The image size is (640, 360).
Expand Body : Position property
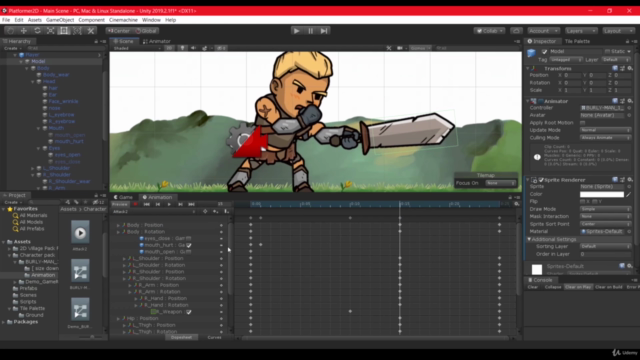point(118,225)
